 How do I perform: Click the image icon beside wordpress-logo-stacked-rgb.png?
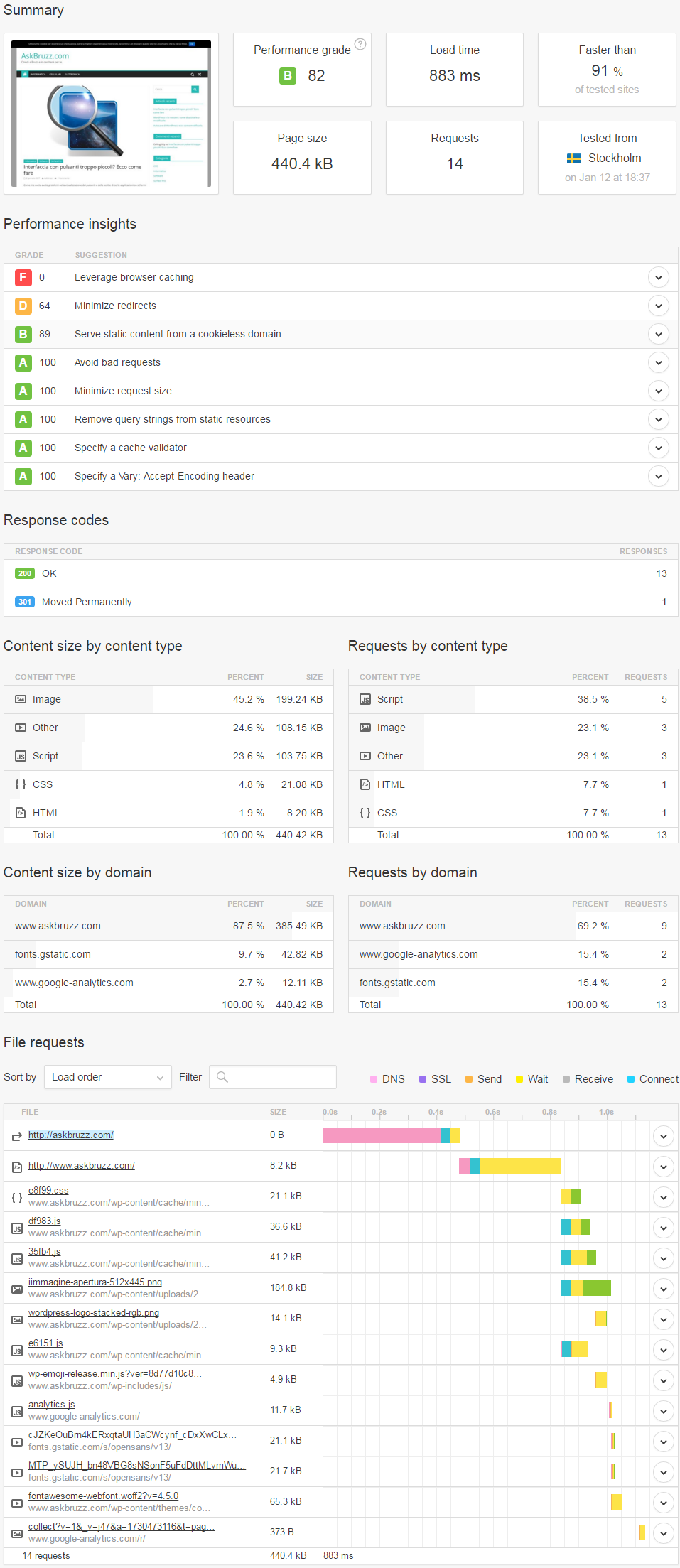click(x=17, y=1319)
